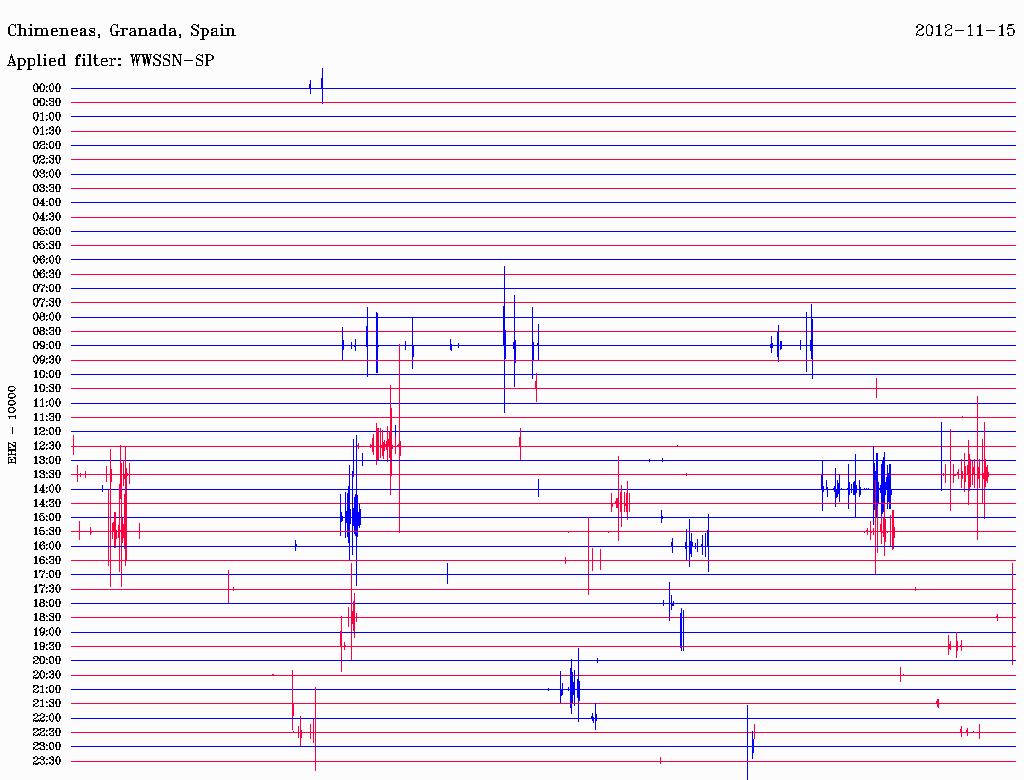Click the '16:30' time label
This screenshot has height=780, width=1024.
coord(47,561)
